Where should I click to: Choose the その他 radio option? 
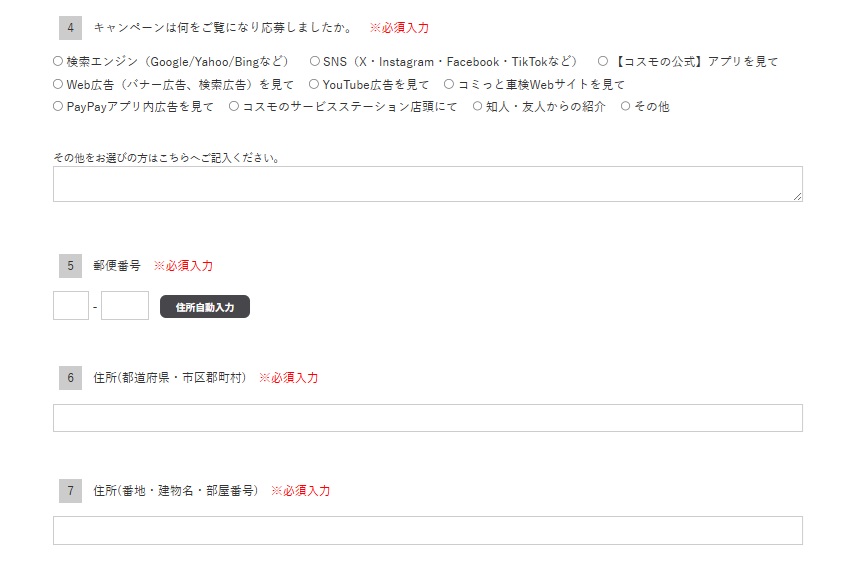tap(626, 107)
